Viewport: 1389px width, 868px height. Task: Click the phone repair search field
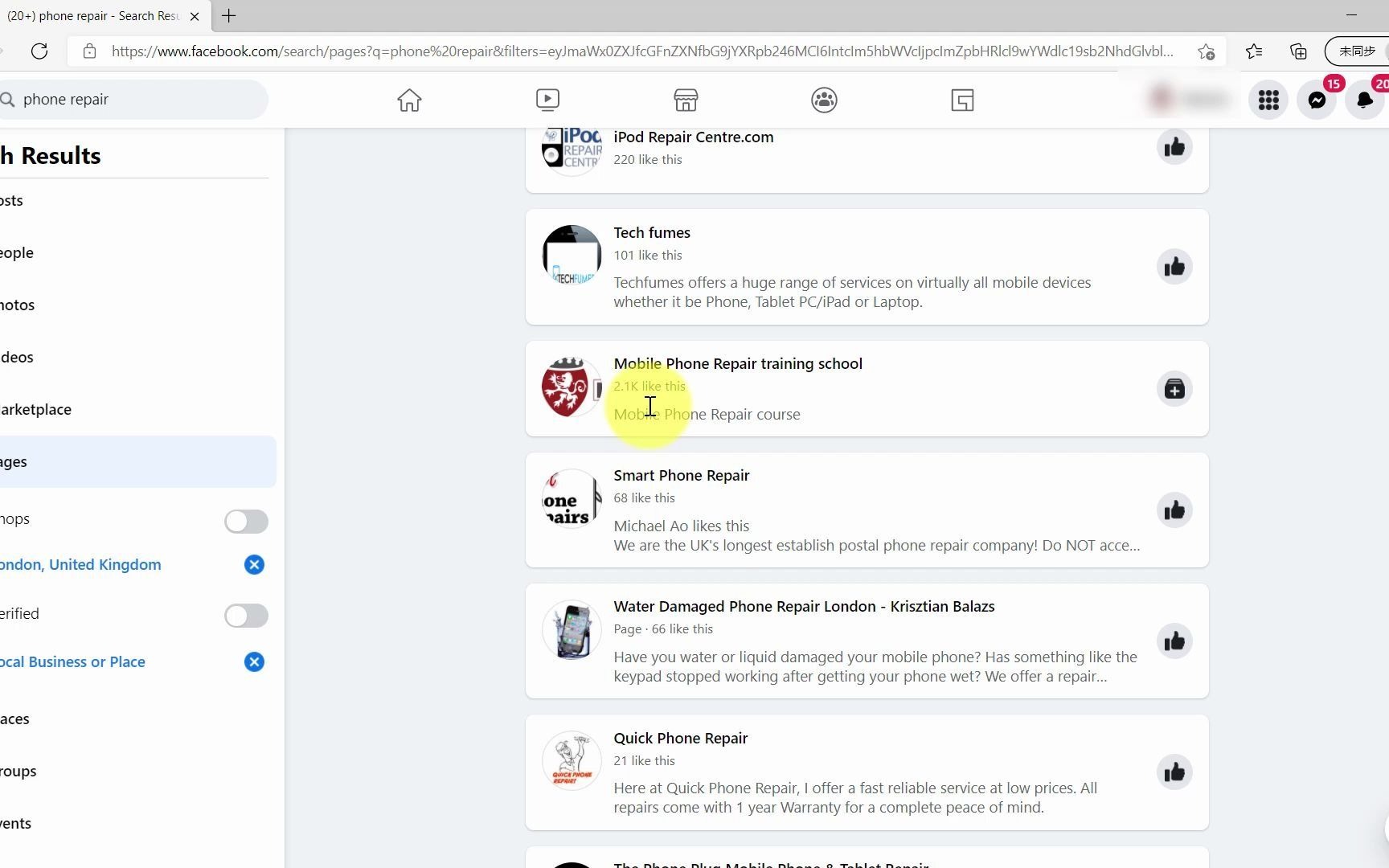coord(133,100)
